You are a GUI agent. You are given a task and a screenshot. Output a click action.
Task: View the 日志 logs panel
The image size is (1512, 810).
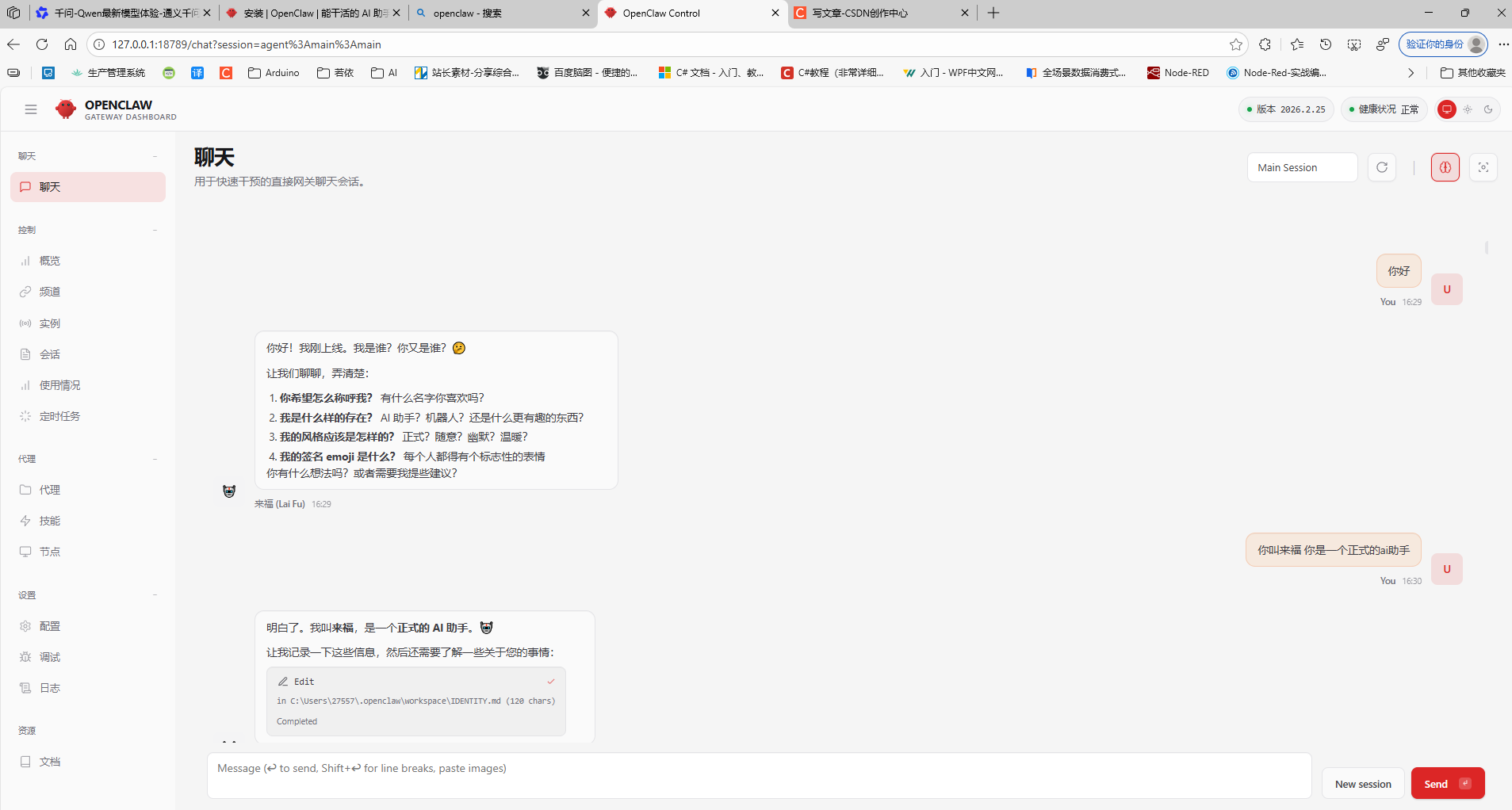click(x=49, y=687)
